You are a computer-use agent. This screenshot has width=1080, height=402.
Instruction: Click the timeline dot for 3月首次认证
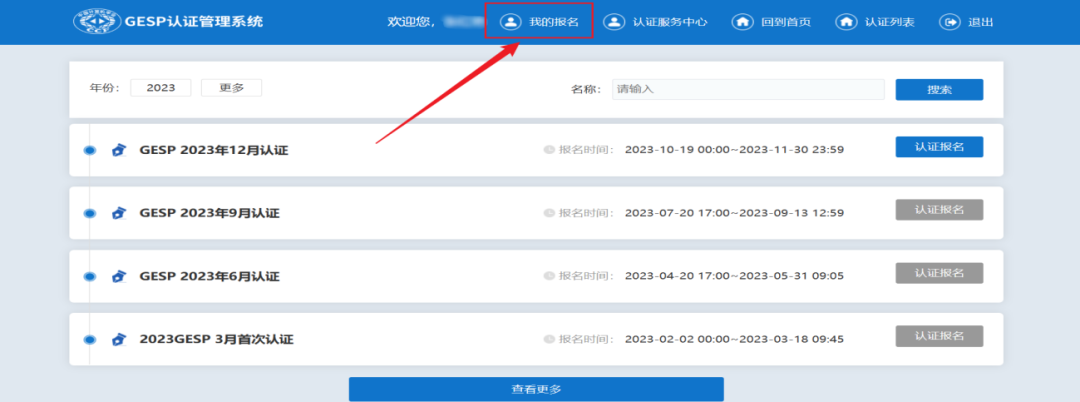coord(90,339)
